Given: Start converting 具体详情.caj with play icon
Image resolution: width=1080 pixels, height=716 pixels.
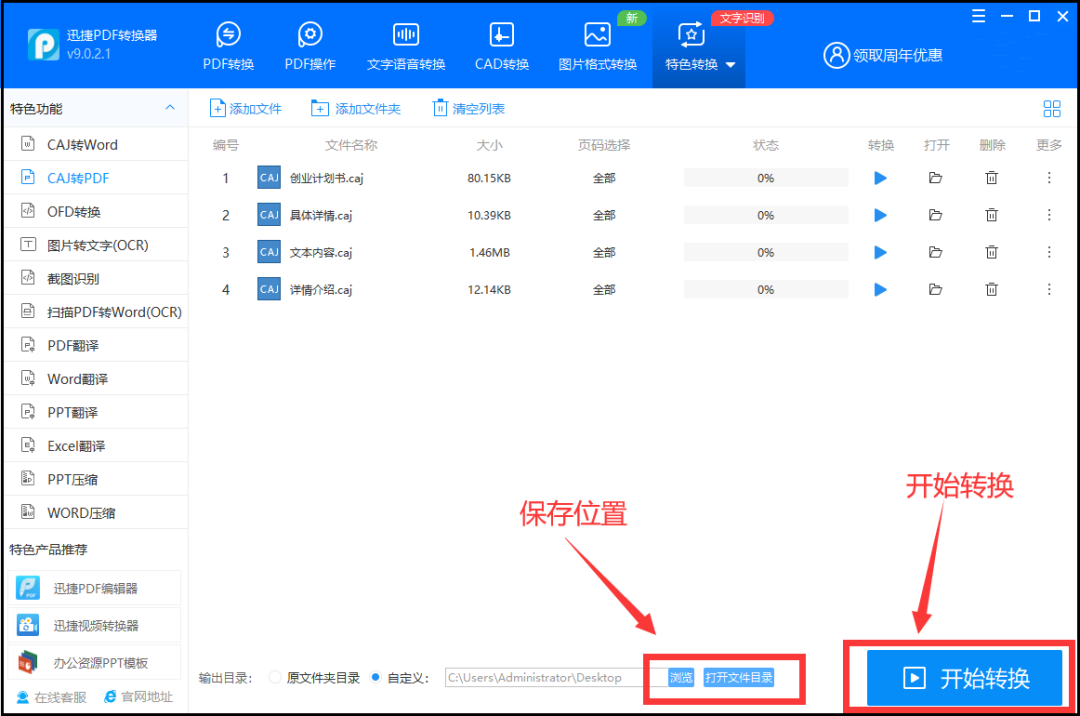Looking at the screenshot, I should 880,215.
